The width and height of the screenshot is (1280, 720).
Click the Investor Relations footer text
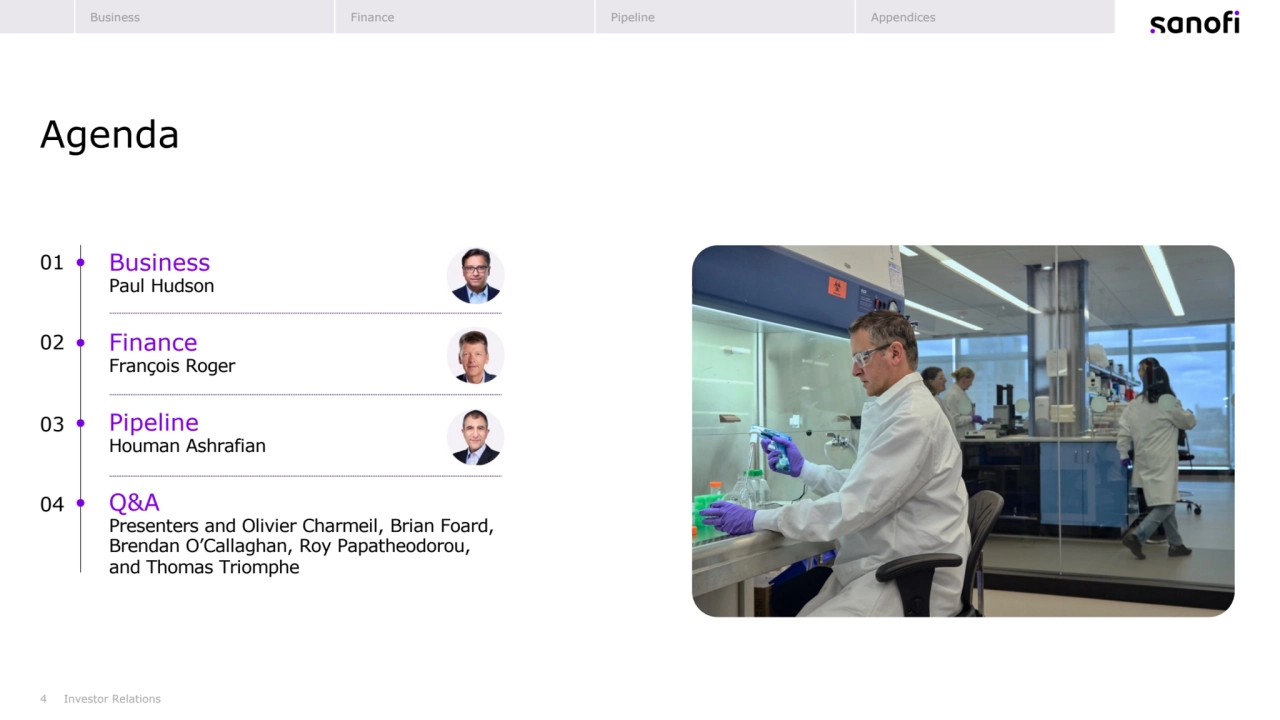tap(112, 699)
